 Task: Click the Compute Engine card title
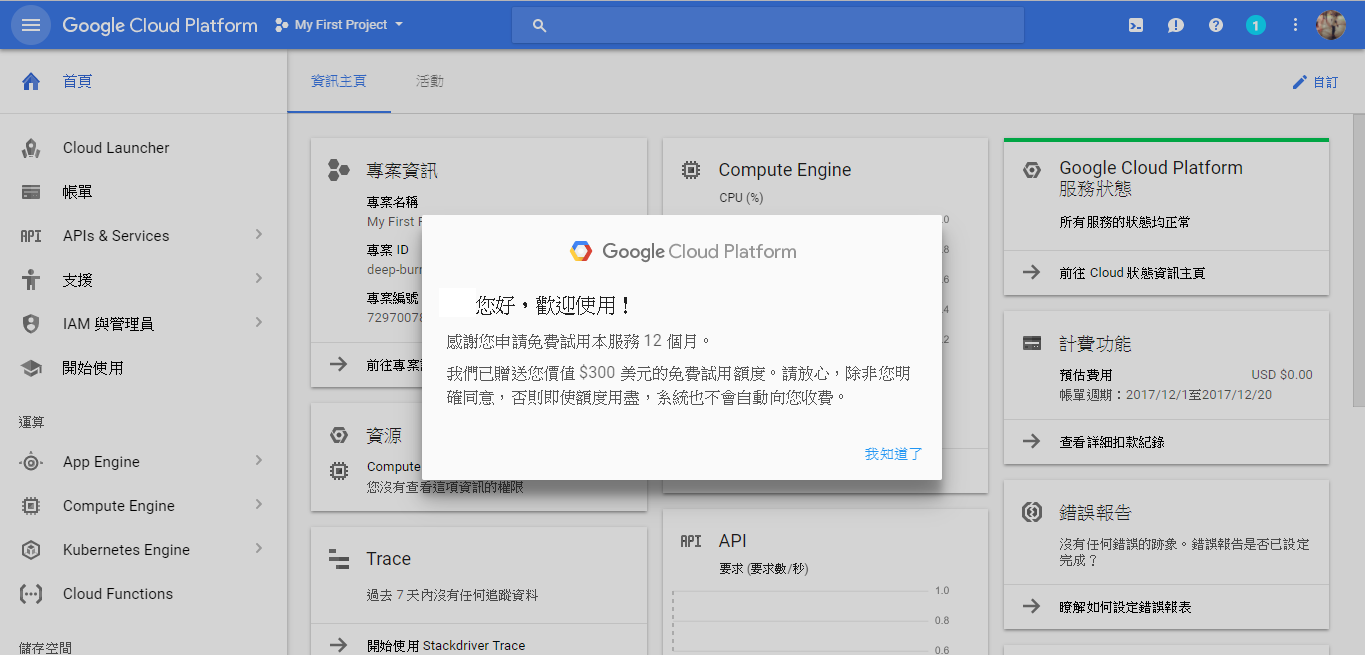785,170
